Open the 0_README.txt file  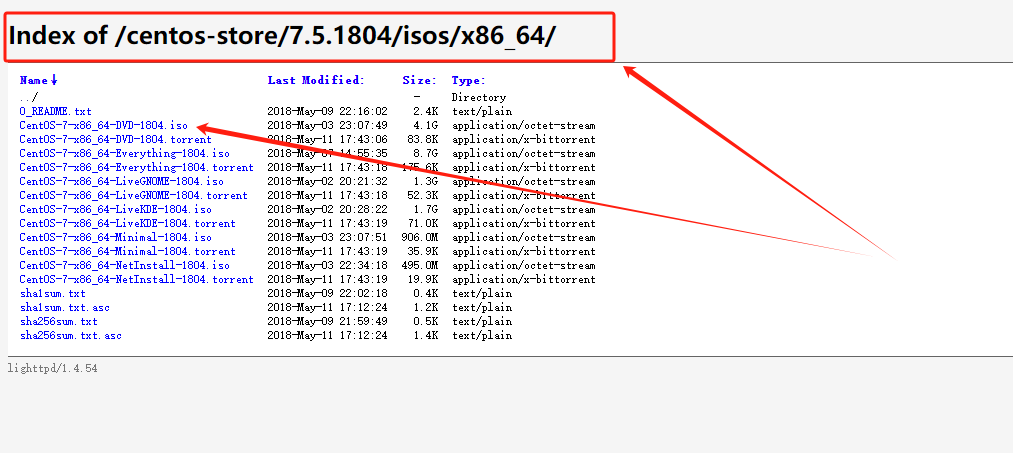tap(56, 112)
